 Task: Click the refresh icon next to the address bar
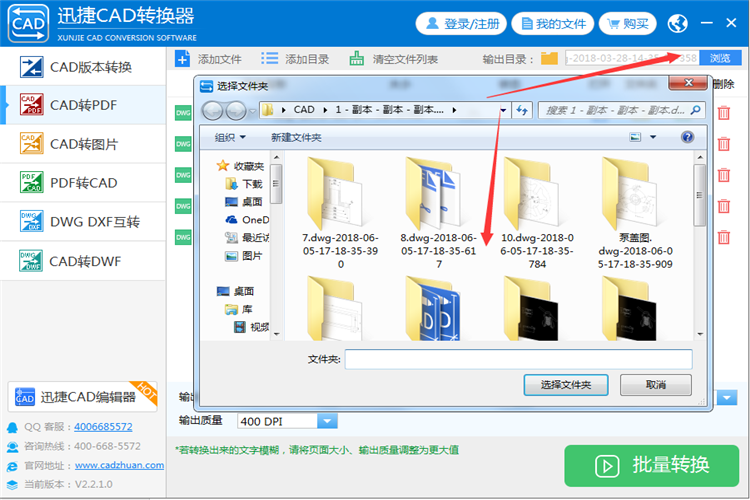522,111
